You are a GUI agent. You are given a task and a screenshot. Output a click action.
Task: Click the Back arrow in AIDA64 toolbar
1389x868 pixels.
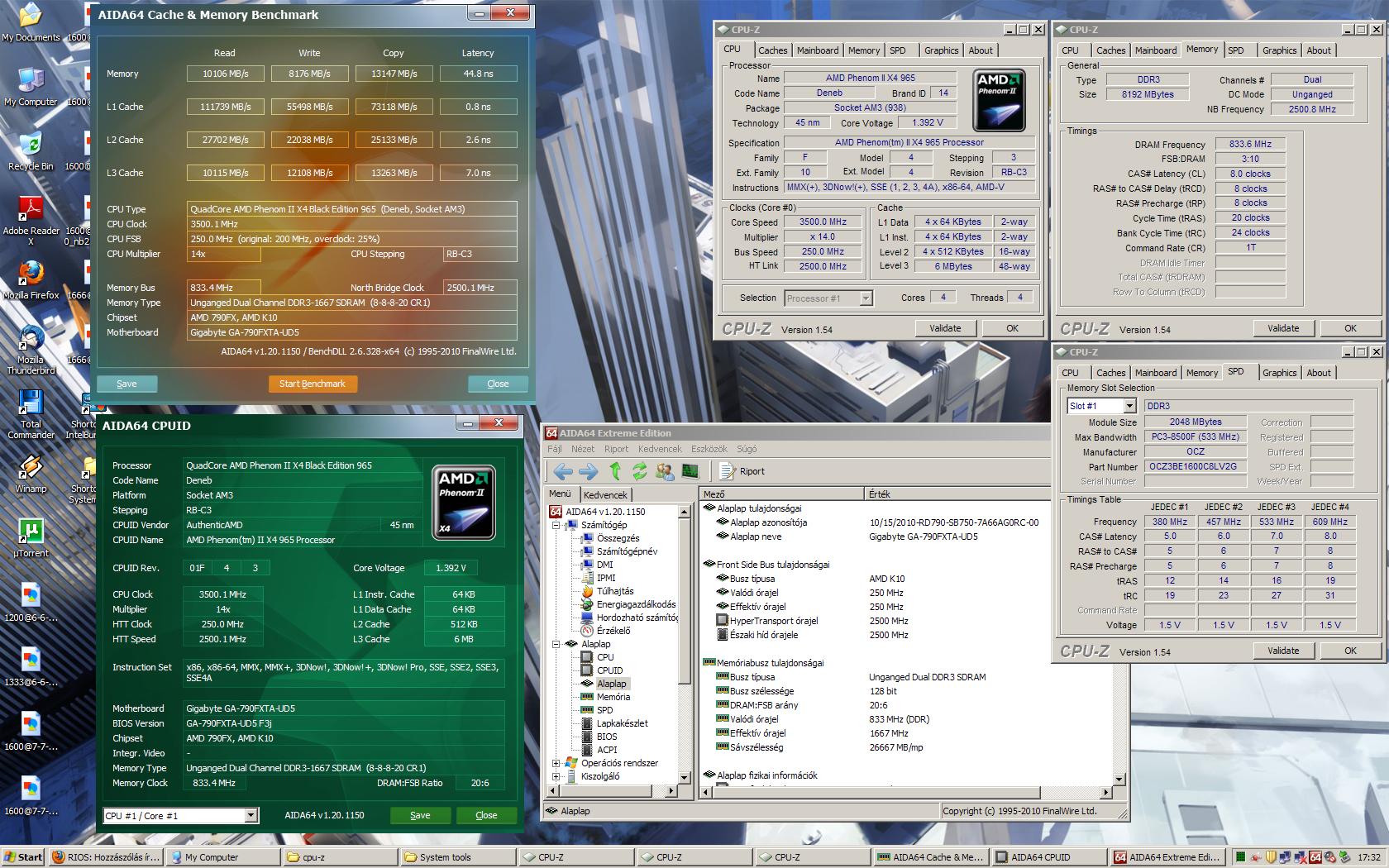[563, 471]
